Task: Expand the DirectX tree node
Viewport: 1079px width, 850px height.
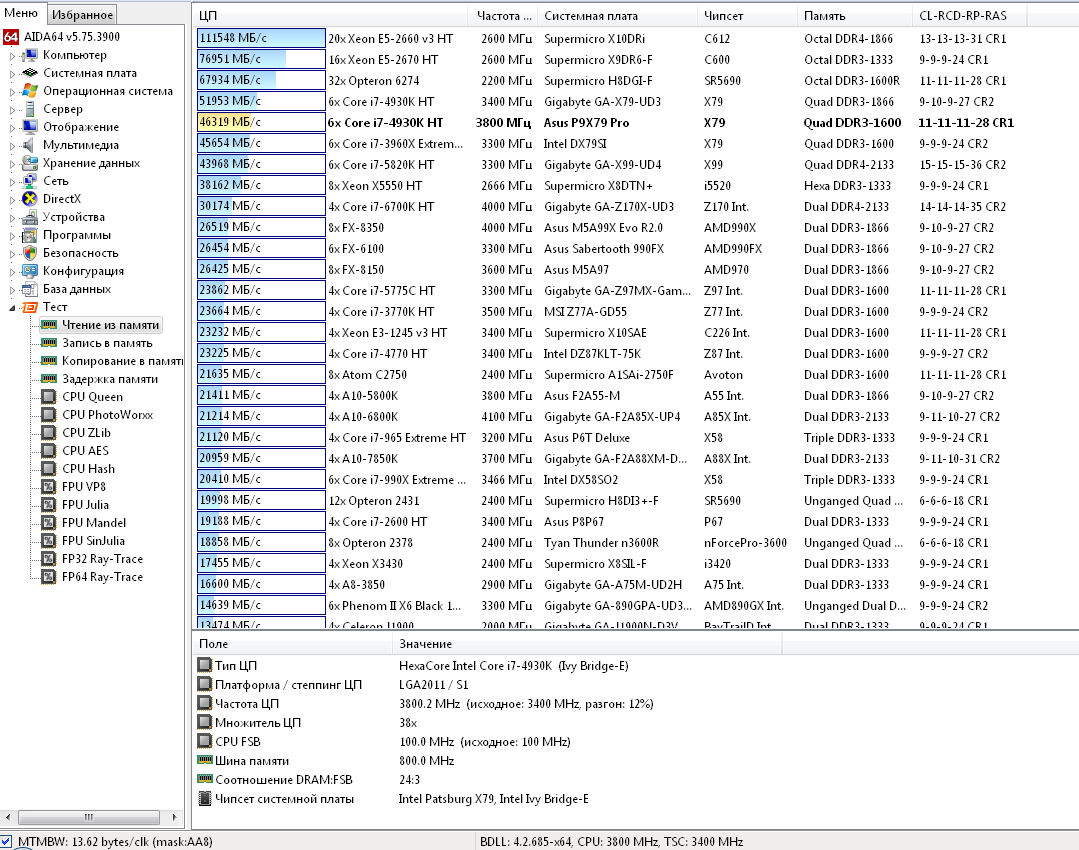Action: click(x=12, y=200)
